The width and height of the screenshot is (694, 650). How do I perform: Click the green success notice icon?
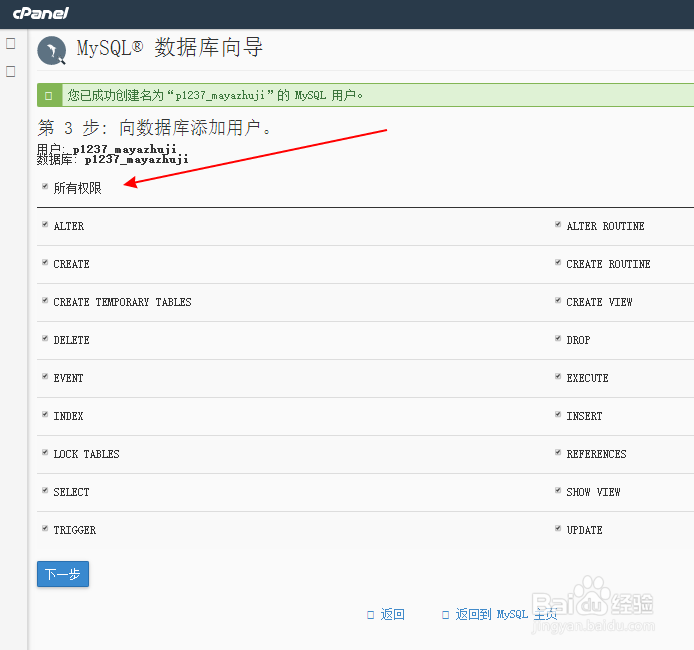click(x=49, y=96)
